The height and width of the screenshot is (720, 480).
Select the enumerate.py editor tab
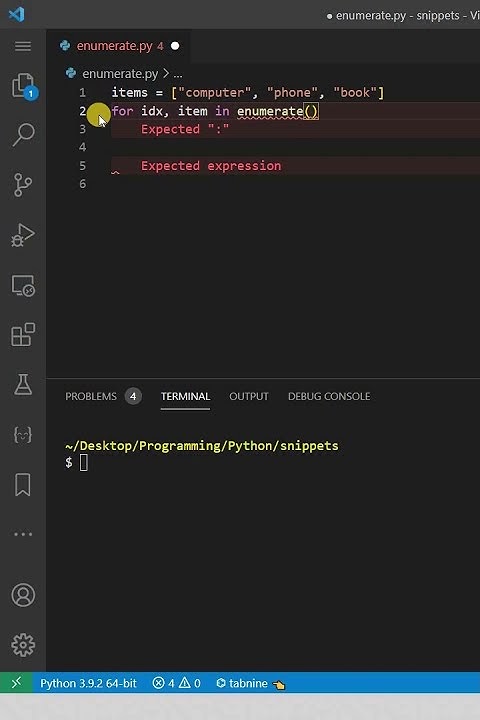118,46
